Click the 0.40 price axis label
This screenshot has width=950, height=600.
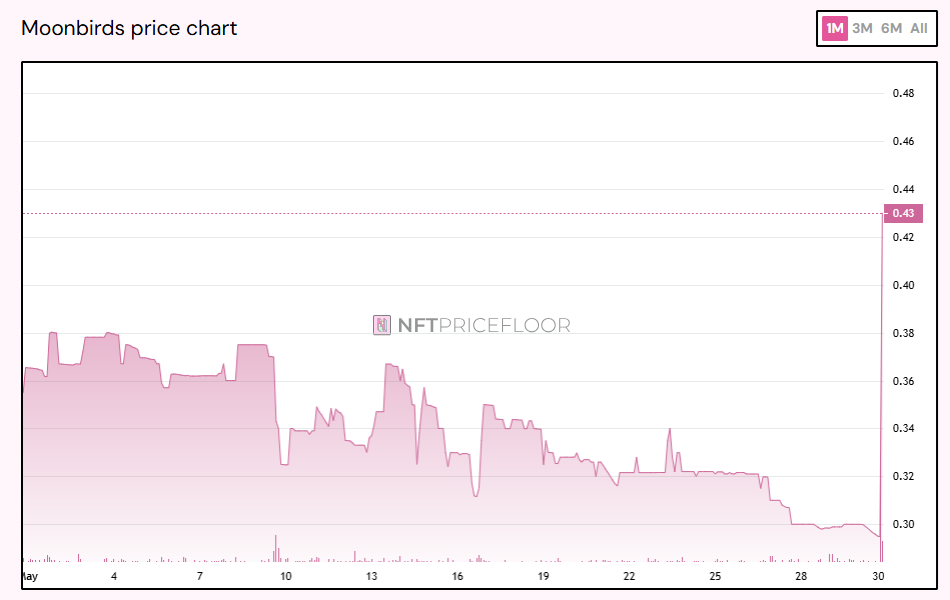coord(903,285)
